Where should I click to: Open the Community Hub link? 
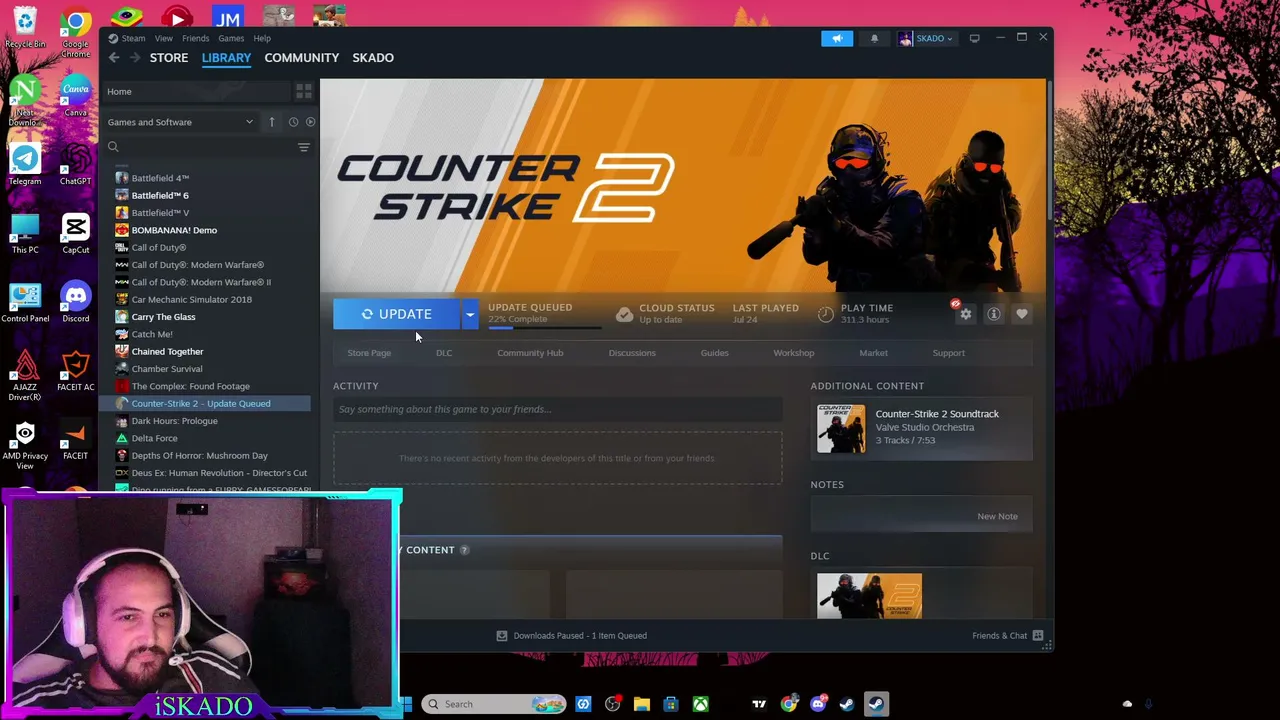(x=530, y=353)
